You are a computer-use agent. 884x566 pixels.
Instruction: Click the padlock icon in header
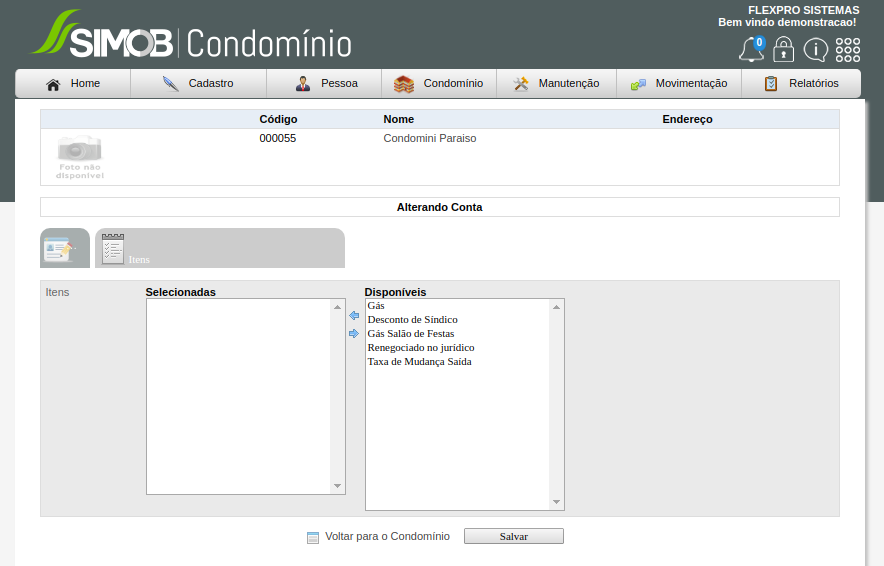point(783,50)
